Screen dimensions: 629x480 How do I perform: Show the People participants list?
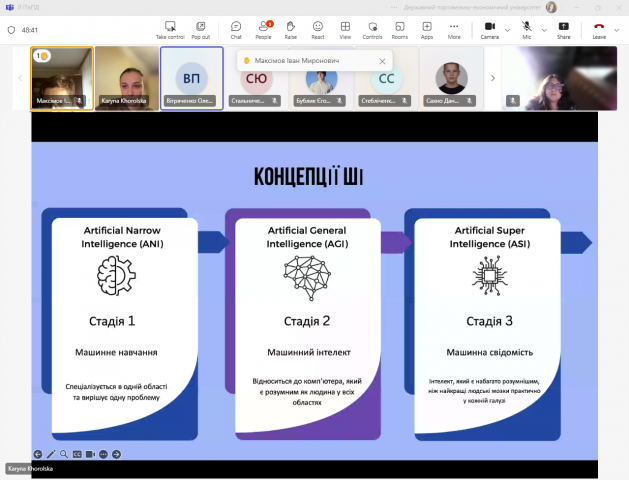click(263, 29)
